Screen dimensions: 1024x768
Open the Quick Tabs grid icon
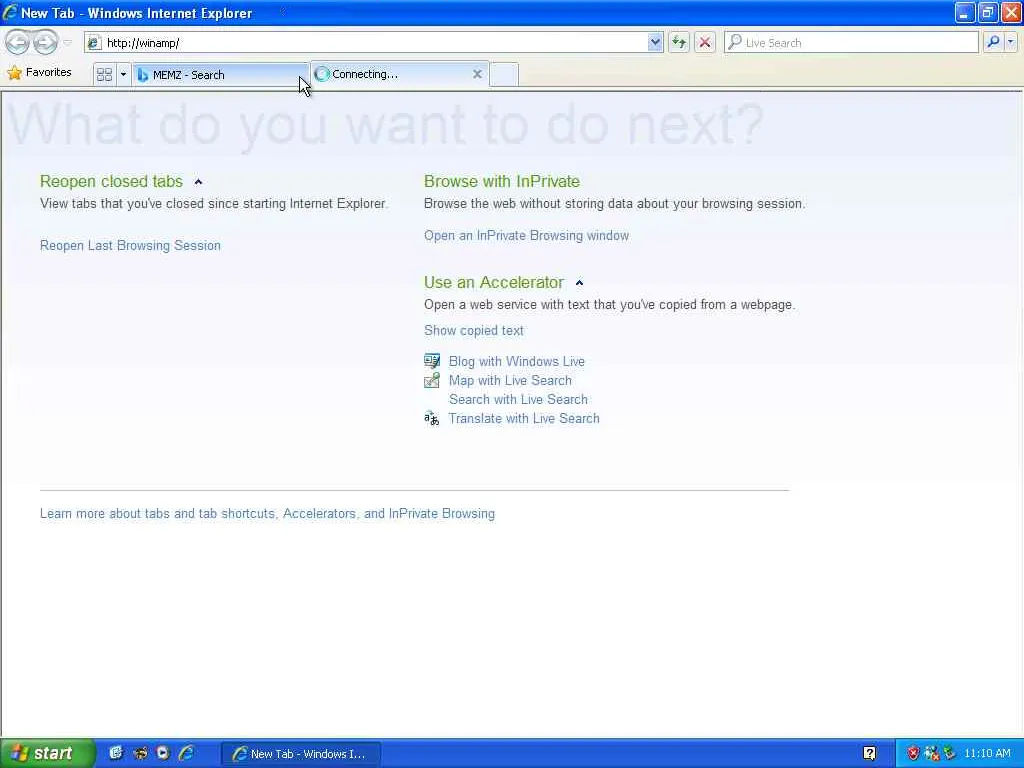coord(104,74)
